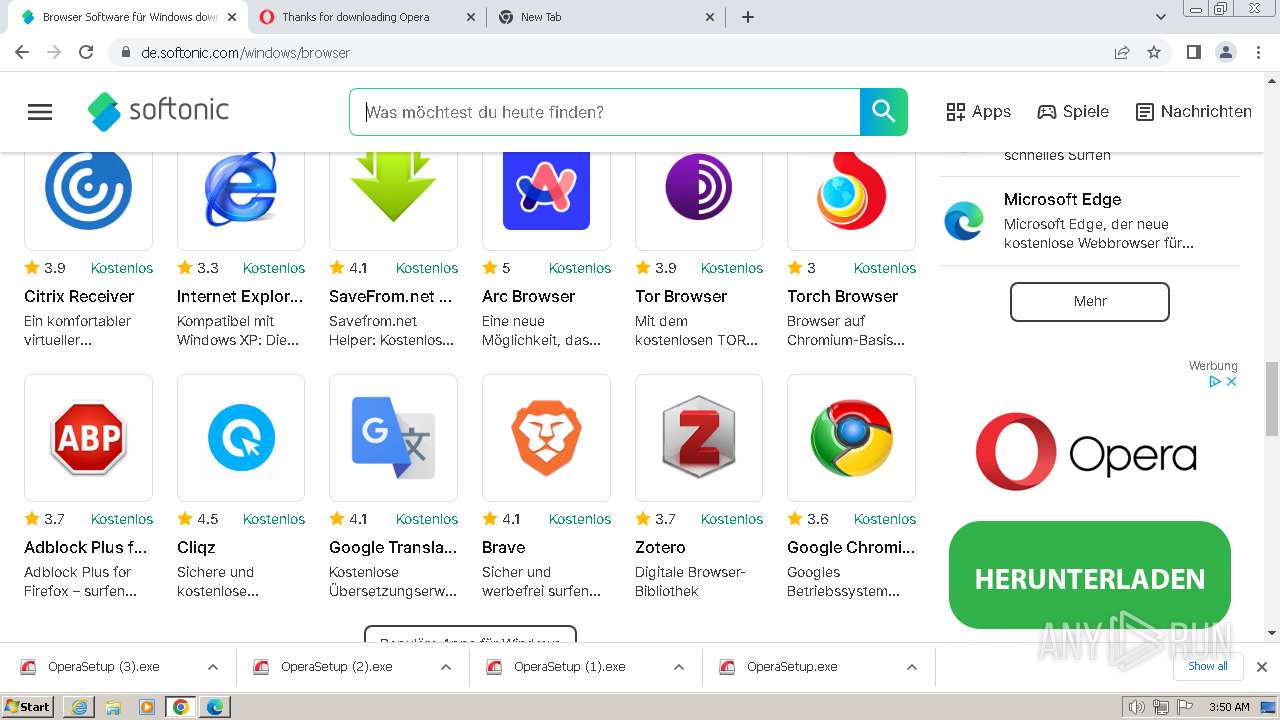Open the SaveFrom.net helper icon
The height and width of the screenshot is (720, 1280).
393,188
